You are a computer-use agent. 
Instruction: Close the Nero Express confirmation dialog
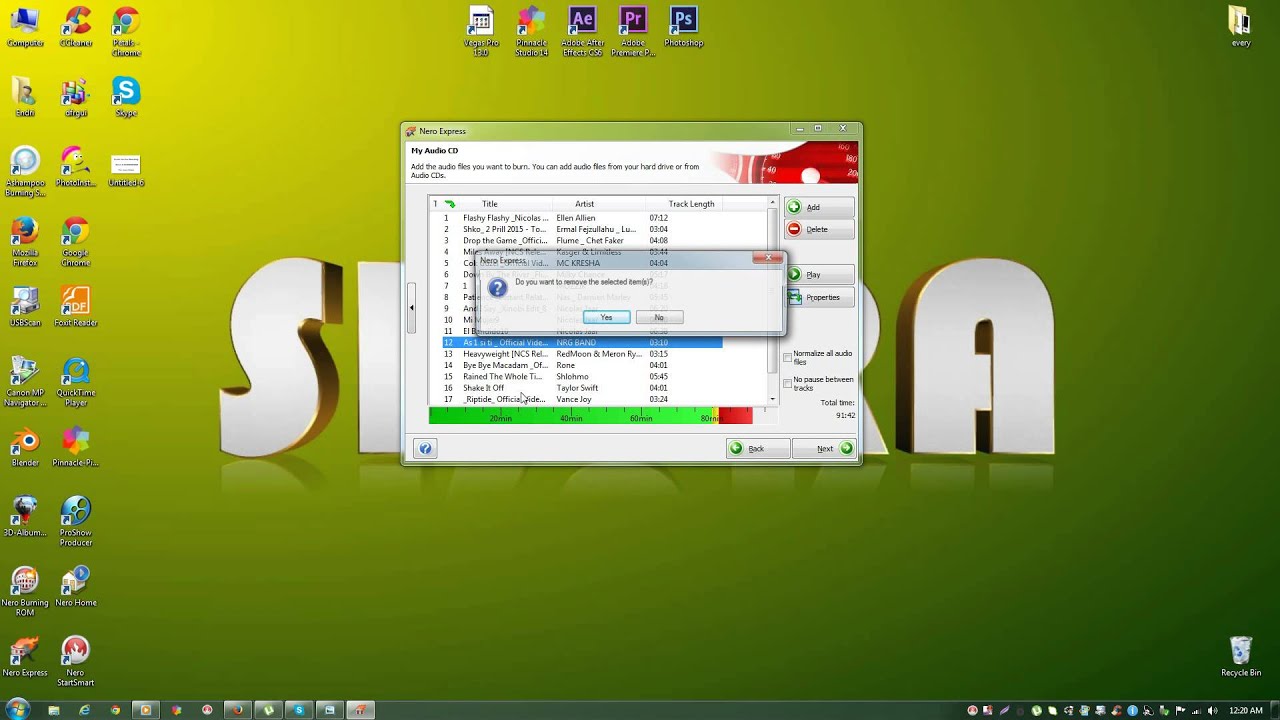tap(768, 258)
